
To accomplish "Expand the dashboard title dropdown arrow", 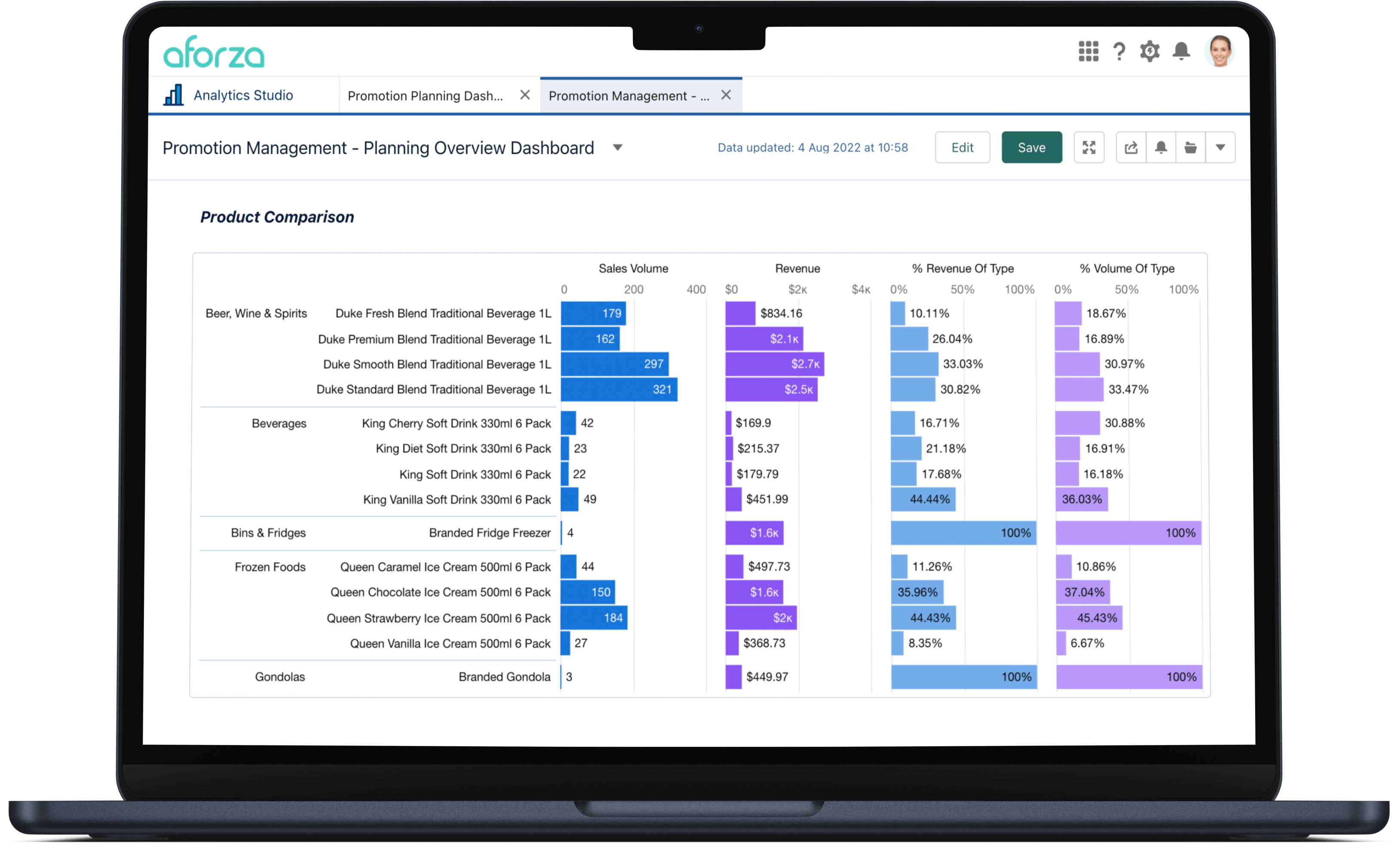I will click(617, 148).
